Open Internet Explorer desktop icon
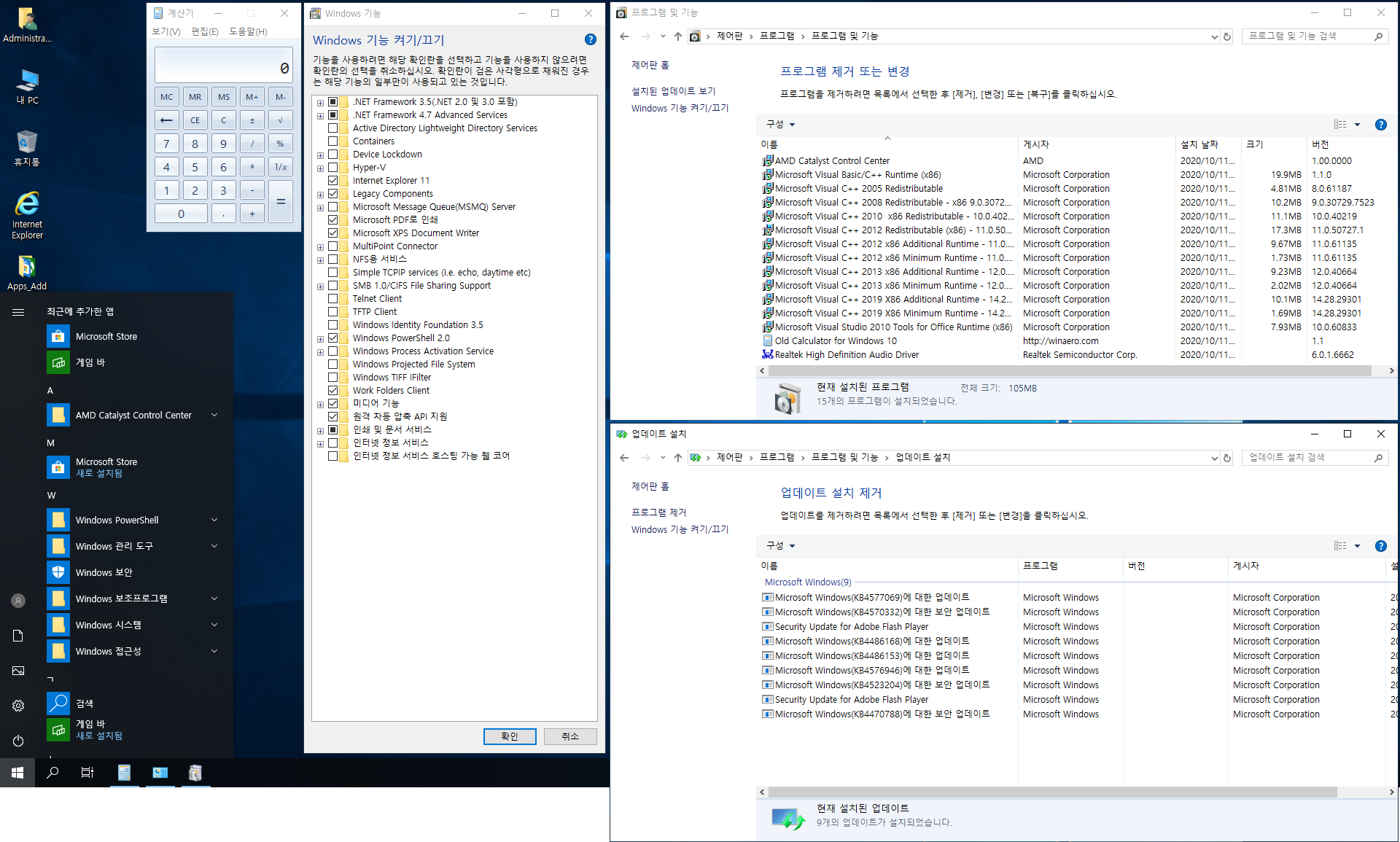This screenshot has width=1400, height=842. 27,206
